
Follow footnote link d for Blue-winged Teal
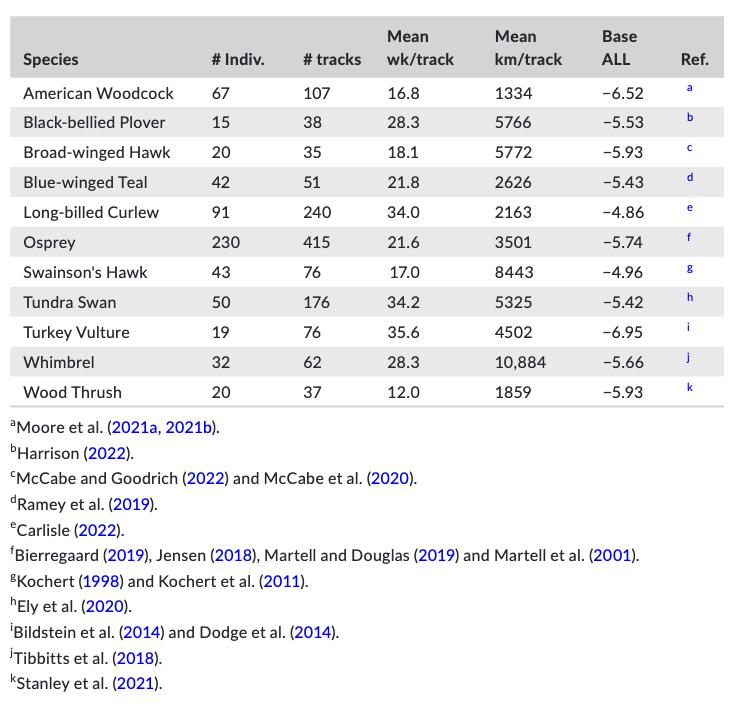point(690,177)
